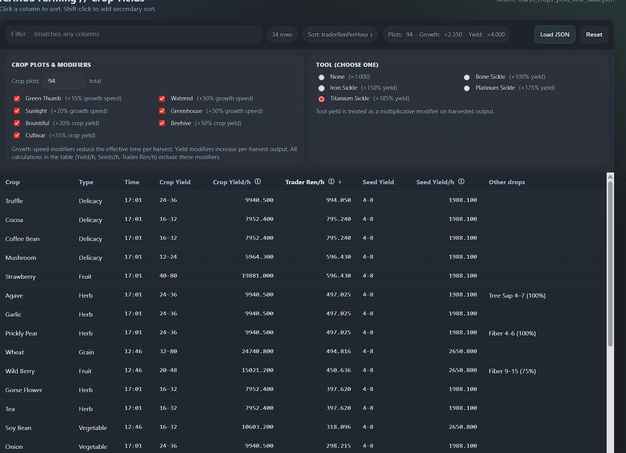This screenshot has width=626, height=453.
Task: Click the Load JSON button
Action: 555,35
